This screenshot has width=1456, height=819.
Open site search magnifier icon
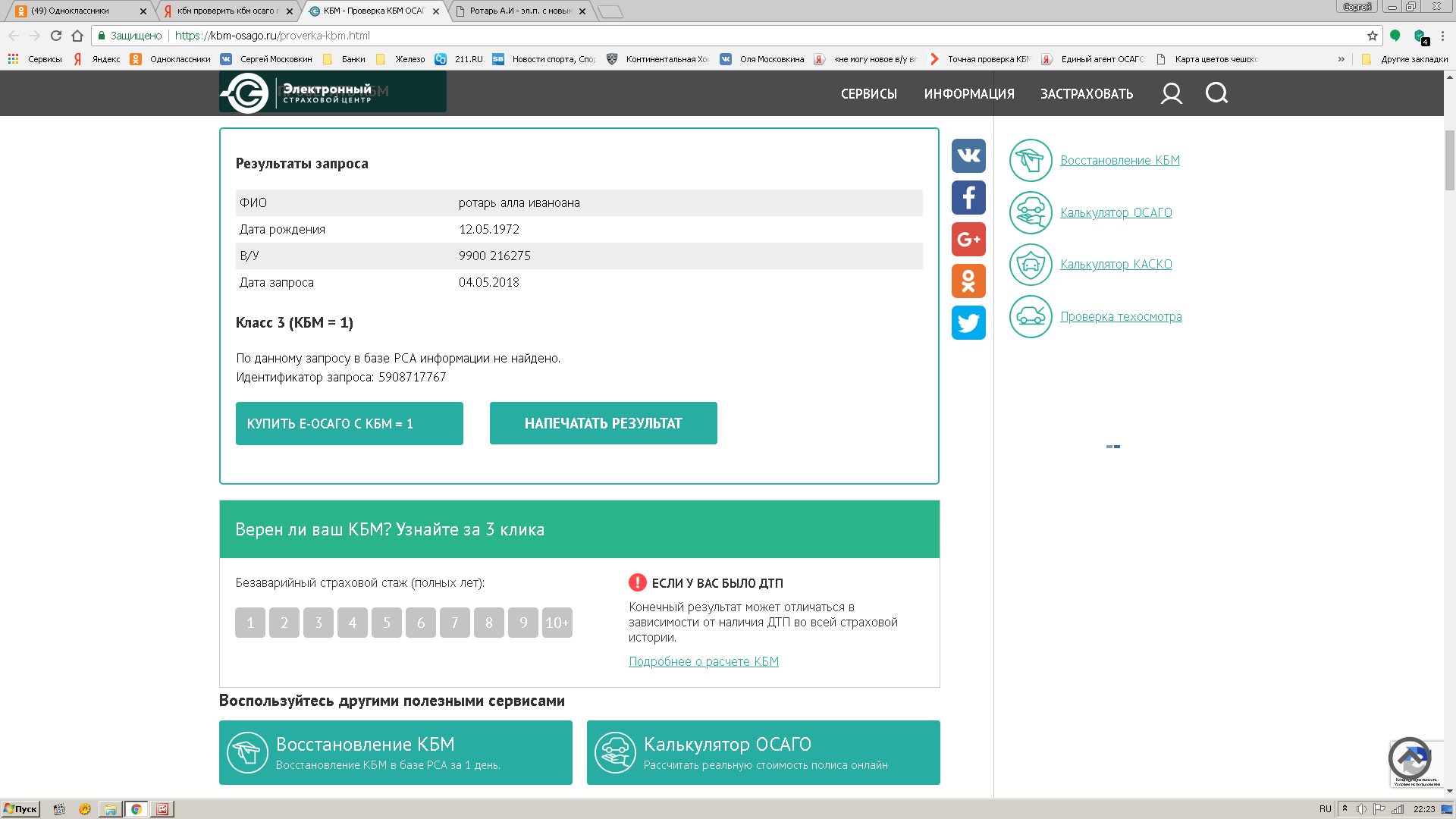coord(1216,93)
